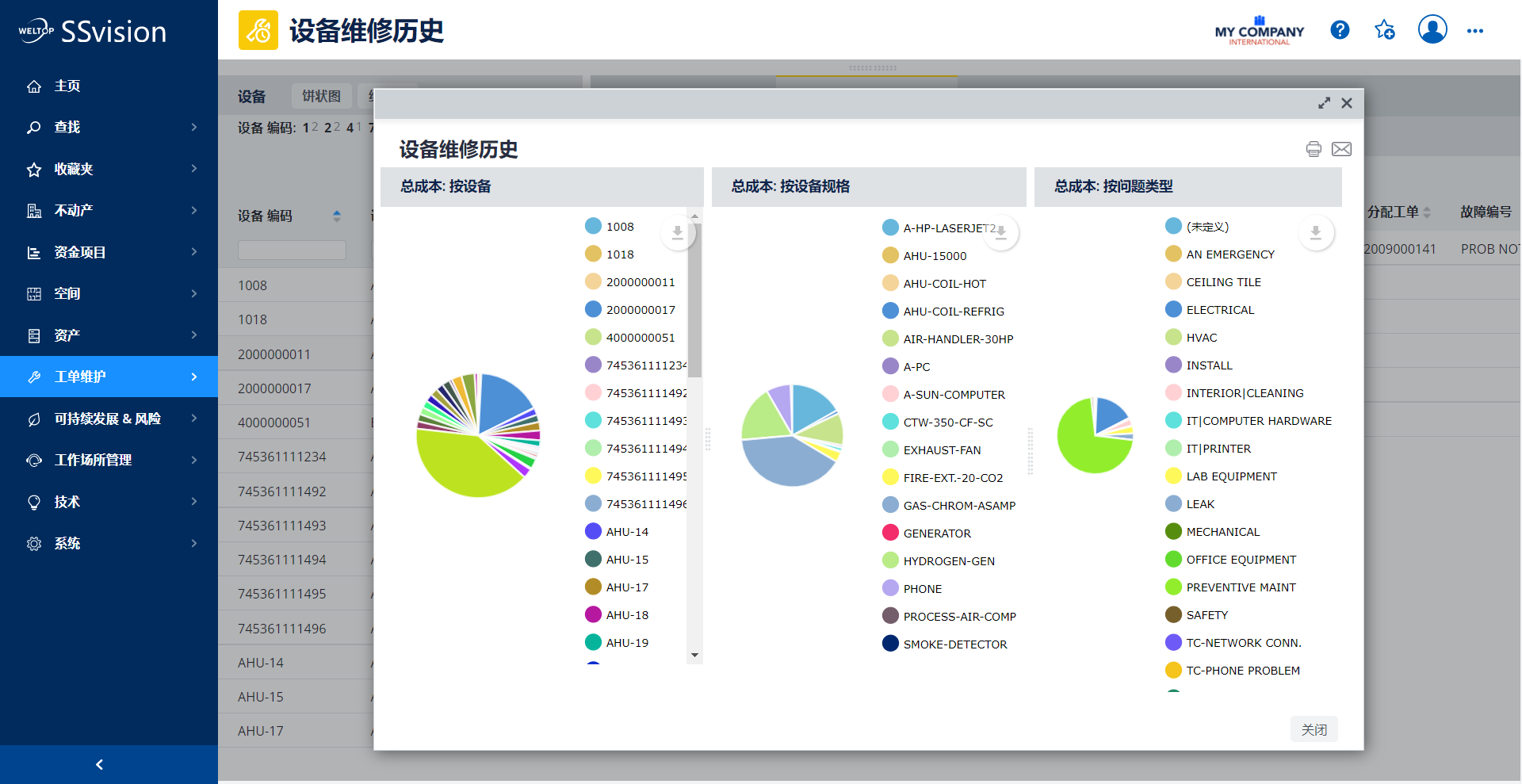Collapse the left sidebar with the chevron

click(x=99, y=764)
